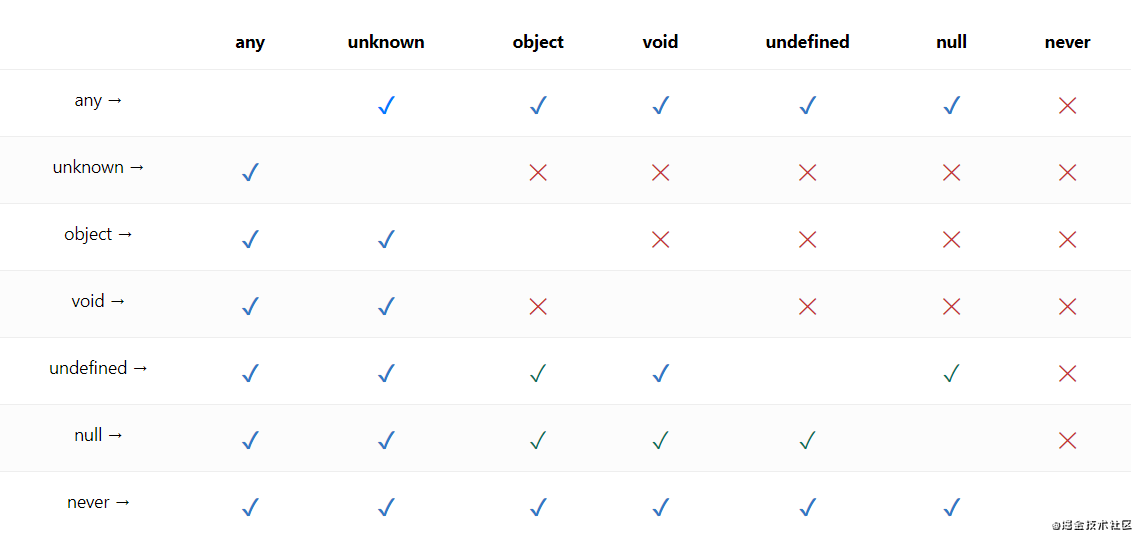
Task: Click the red cross for void to object
Action: (x=538, y=306)
